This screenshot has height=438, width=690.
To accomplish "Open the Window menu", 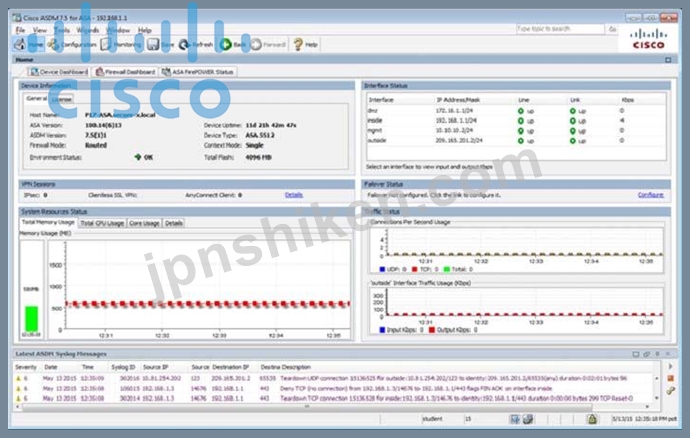I will [118, 30].
